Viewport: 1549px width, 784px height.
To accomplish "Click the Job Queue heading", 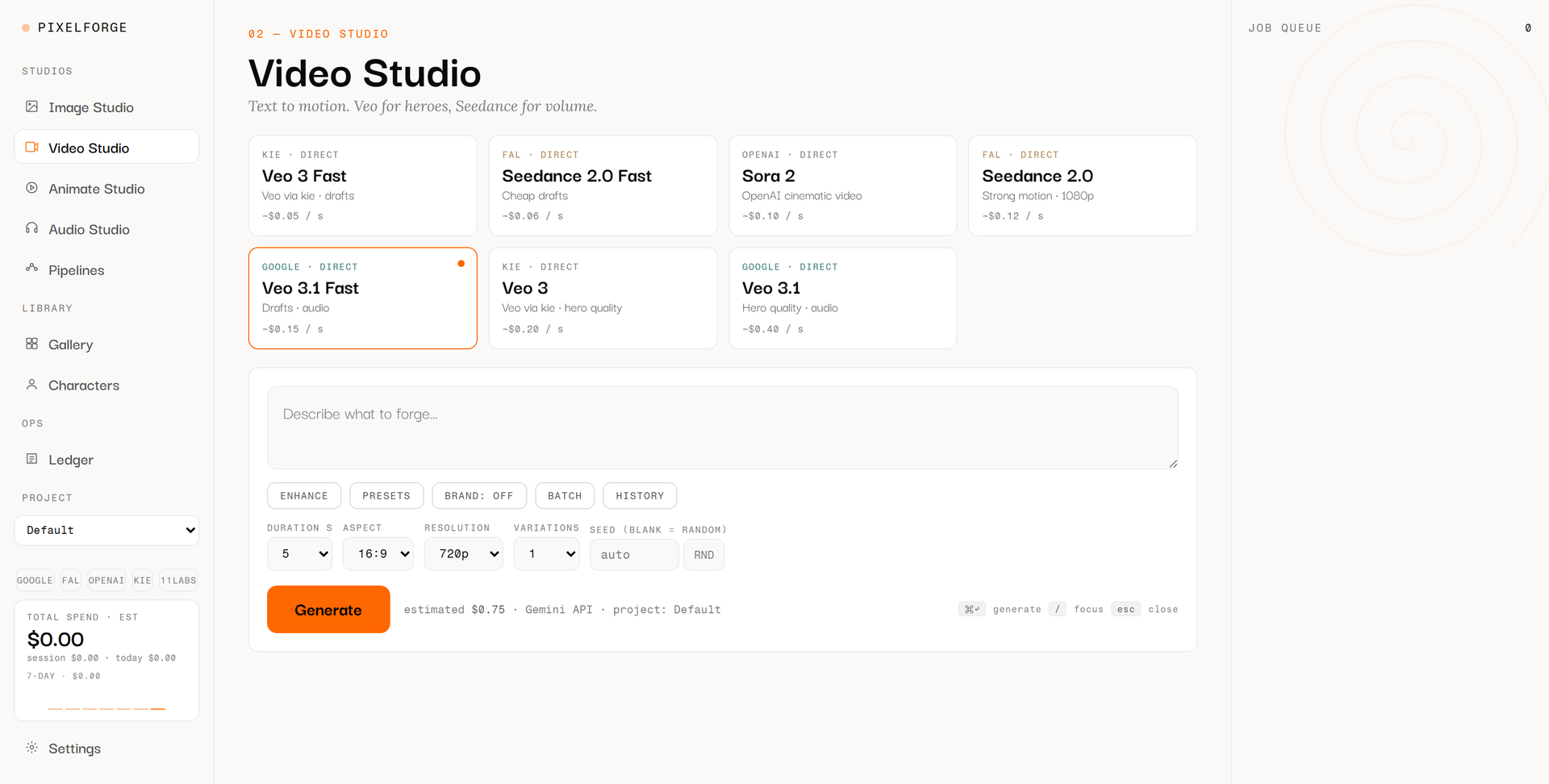I will click(x=1285, y=28).
